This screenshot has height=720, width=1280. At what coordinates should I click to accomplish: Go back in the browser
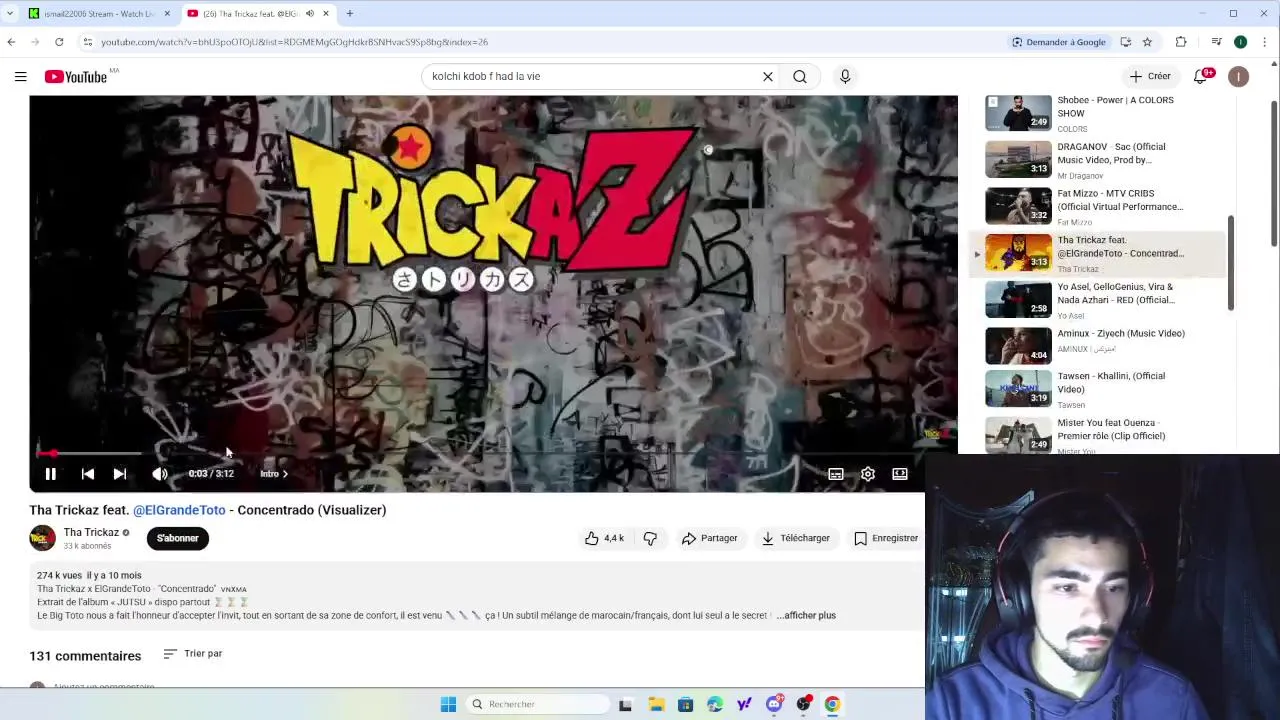(x=11, y=42)
